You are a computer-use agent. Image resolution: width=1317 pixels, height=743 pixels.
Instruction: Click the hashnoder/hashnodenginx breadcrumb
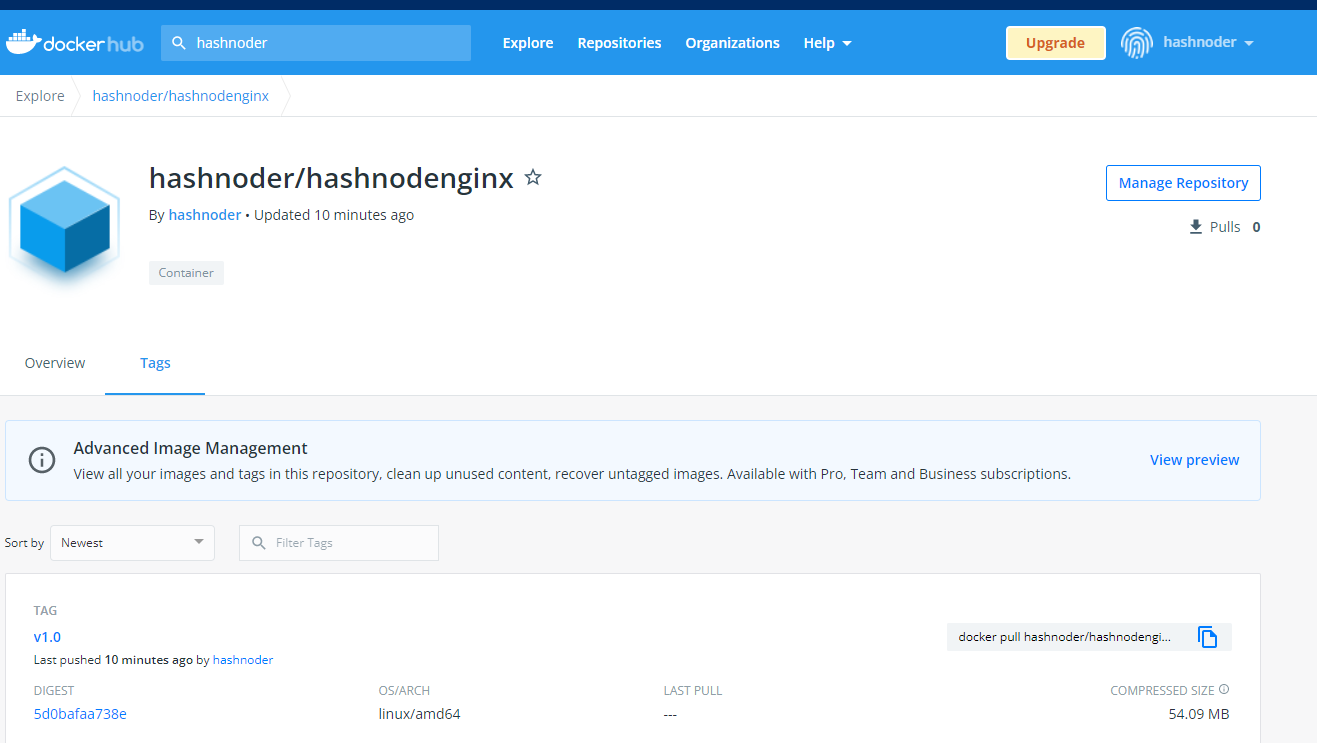coord(181,96)
